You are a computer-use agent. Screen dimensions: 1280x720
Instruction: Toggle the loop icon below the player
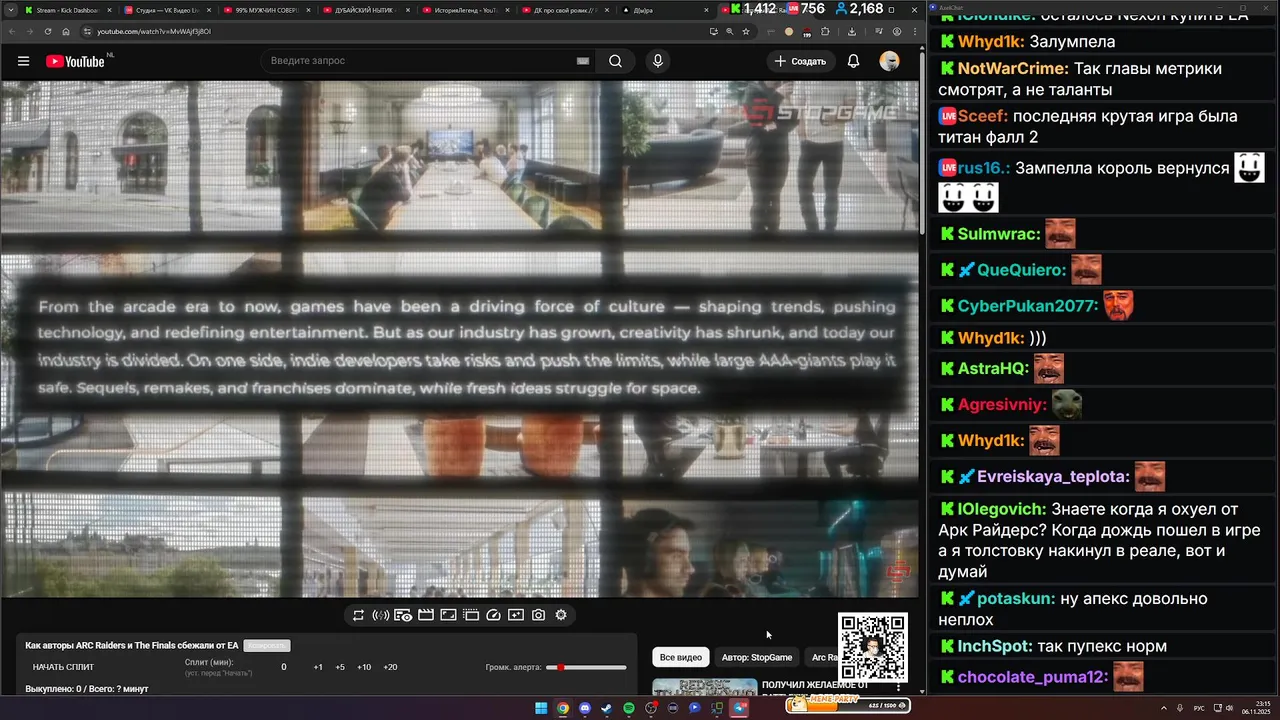tap(358, 615)
